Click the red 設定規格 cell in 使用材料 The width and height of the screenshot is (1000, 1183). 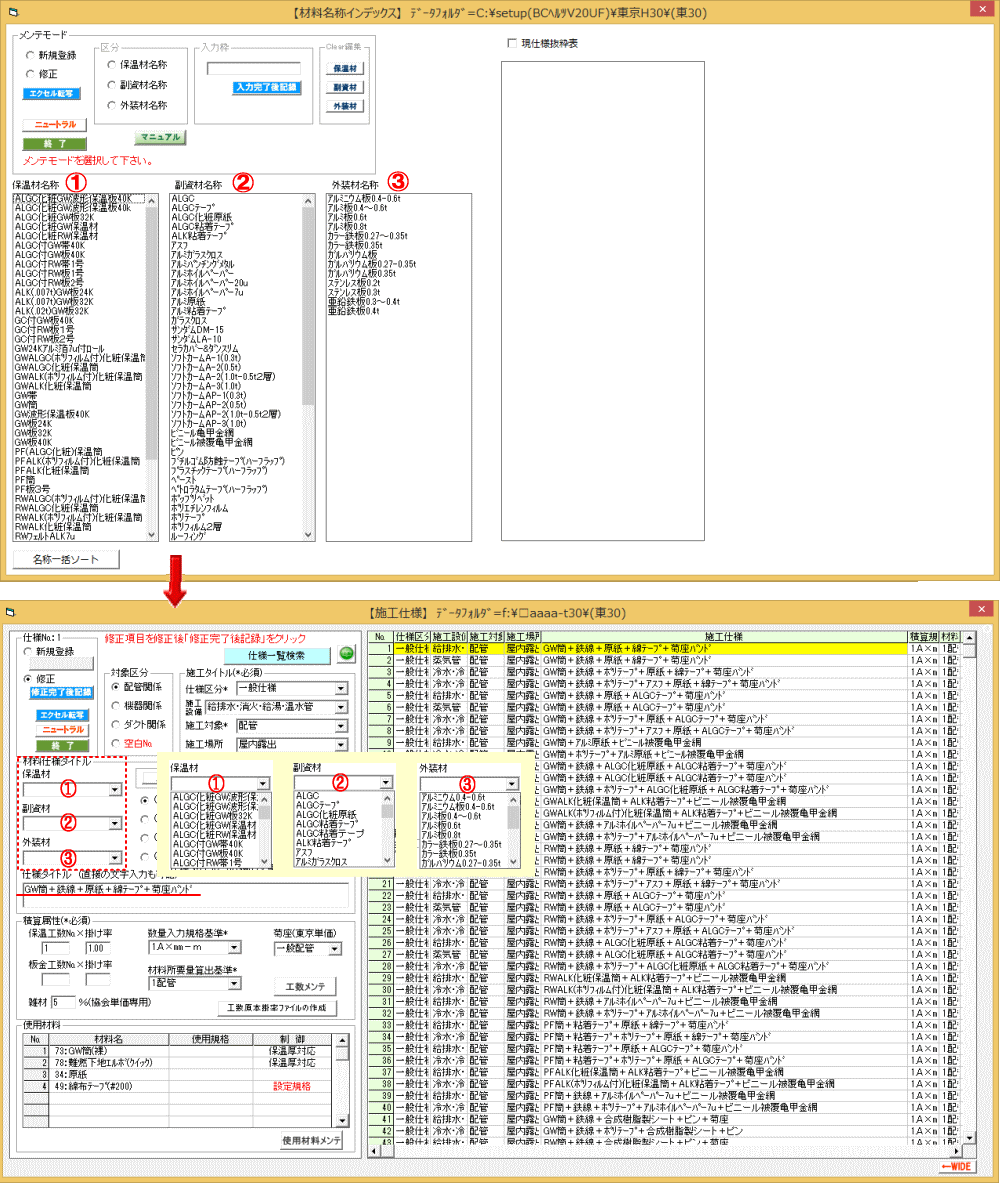[x=291, y=1086]
